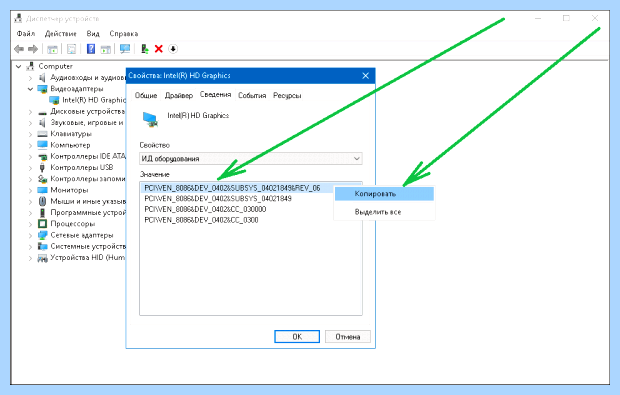Choose Выделить все in the context menu
This screenshot has width=620, height=395.
point(384,212)
